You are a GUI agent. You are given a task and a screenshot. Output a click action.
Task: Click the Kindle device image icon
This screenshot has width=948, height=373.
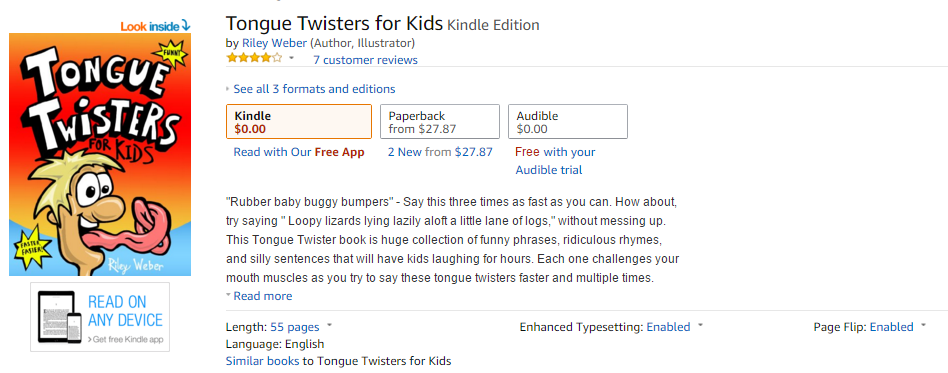[60, 317]
